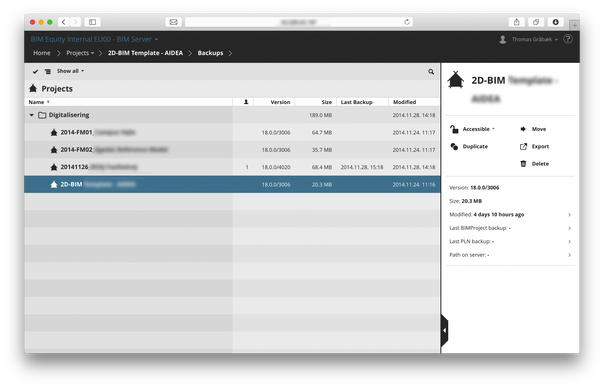Click the Projects heading house icon

(x=33, y=89)
